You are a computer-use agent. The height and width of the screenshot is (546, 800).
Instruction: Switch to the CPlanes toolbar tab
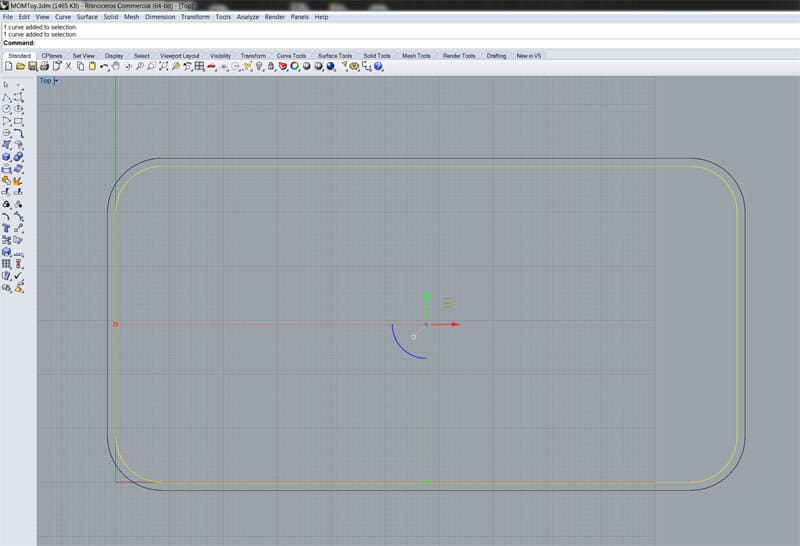[x=52, y=56]
